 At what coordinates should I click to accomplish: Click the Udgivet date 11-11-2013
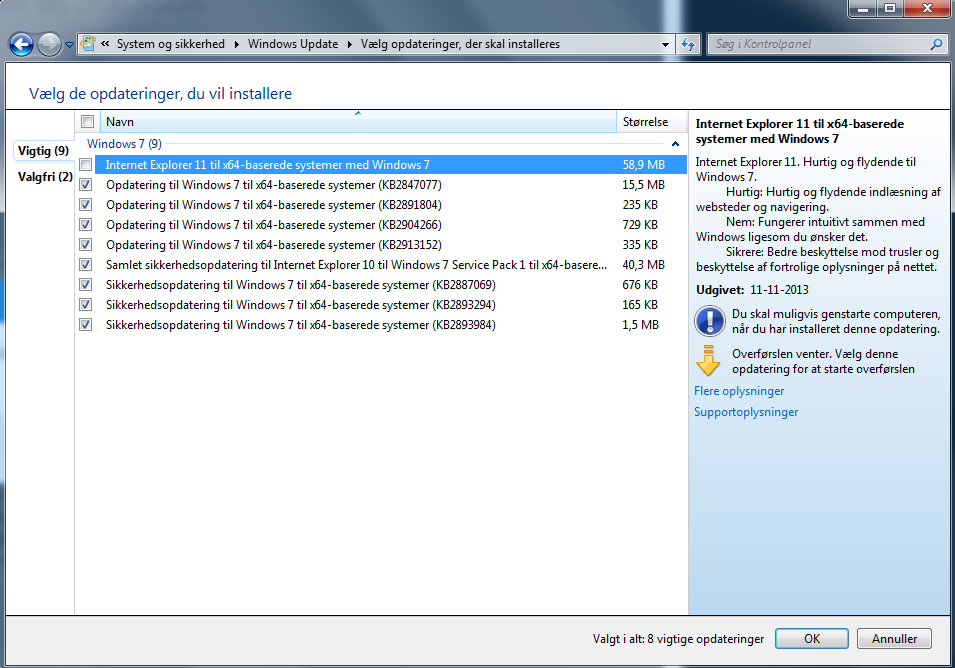(x=779, y=290)
